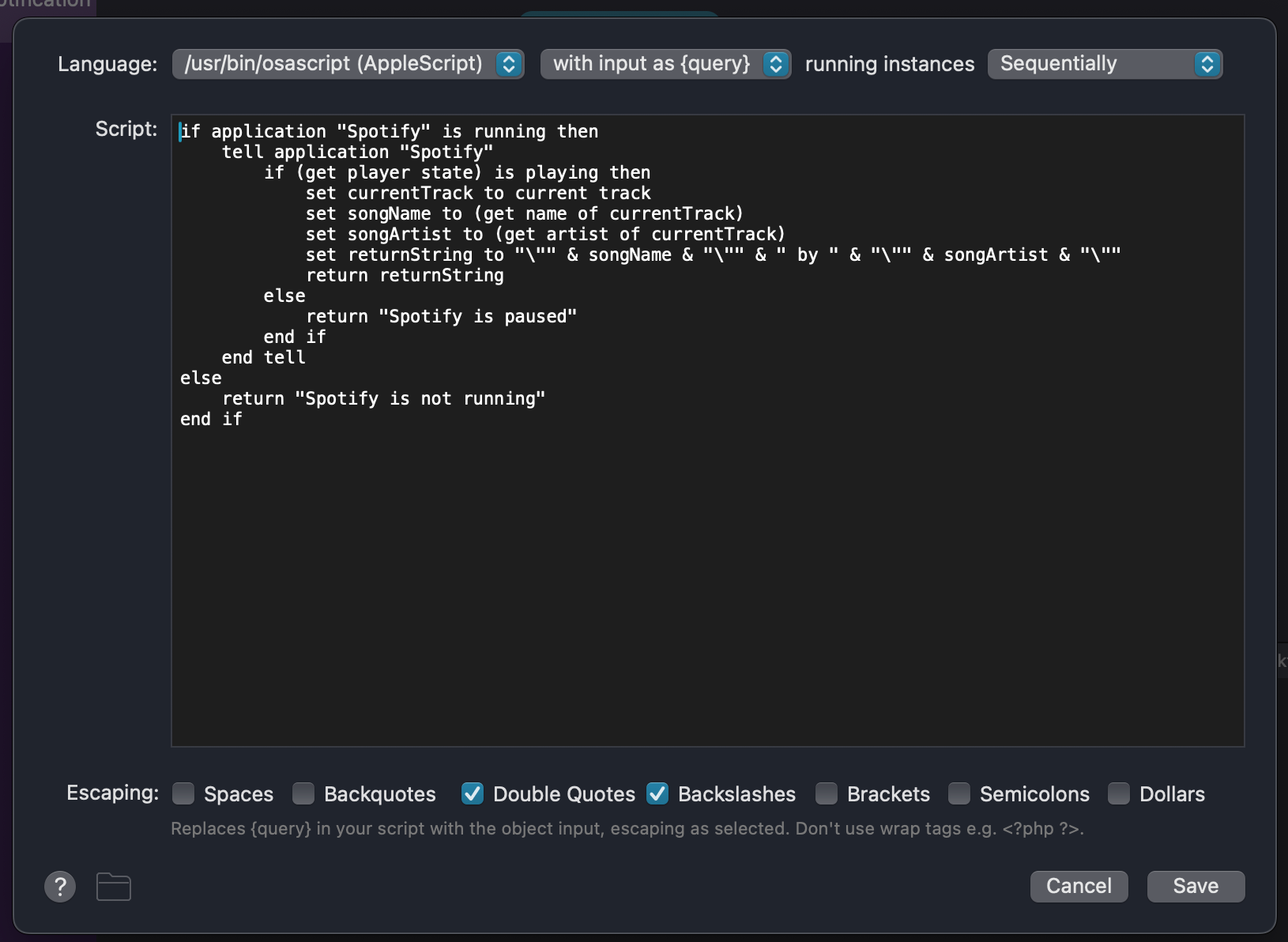
Task: Enable Spaces escaping checkbox
Action: 183,793
